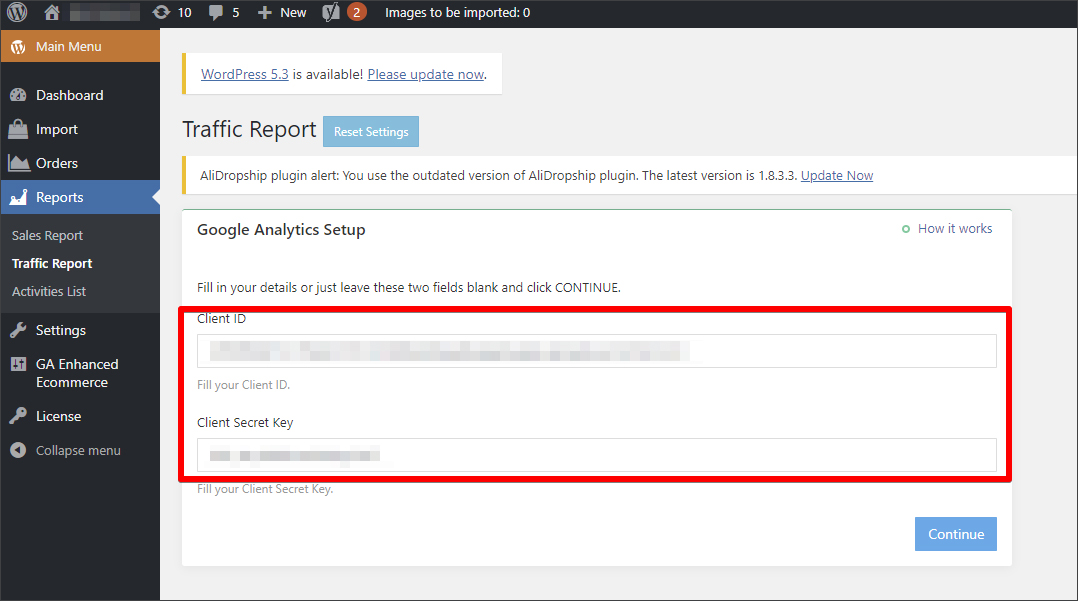Open the Activities List submenu
The width and height of the screenshot is (1078, 601).
[x=49, y=292]
